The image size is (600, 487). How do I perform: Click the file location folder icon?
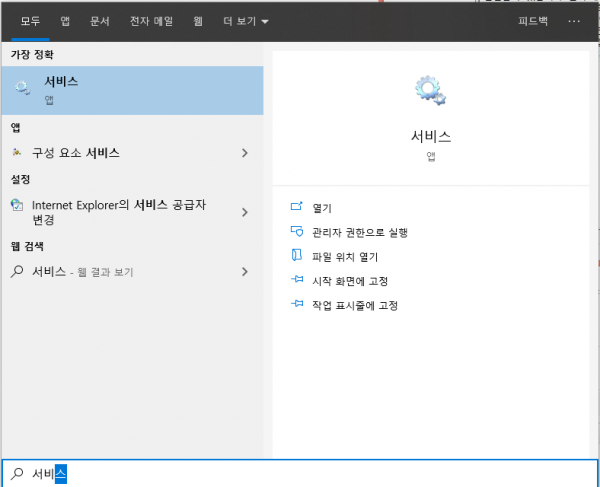(297, 255)
